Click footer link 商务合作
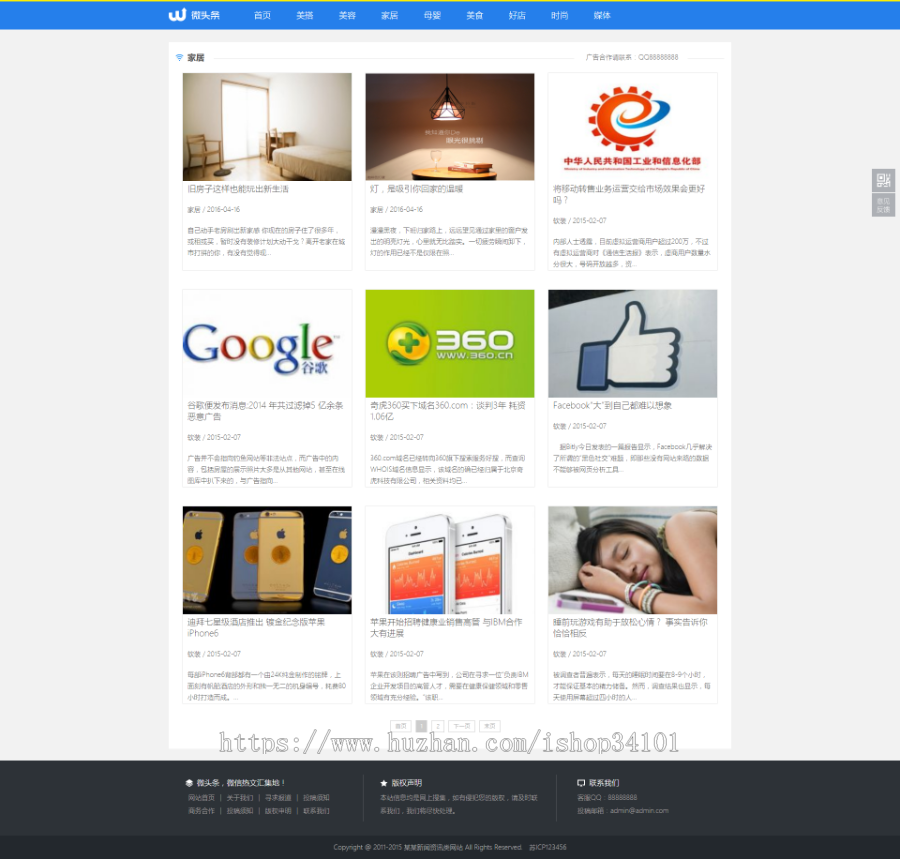This screenshot has width=900, height=859. [x=201, y=811]
